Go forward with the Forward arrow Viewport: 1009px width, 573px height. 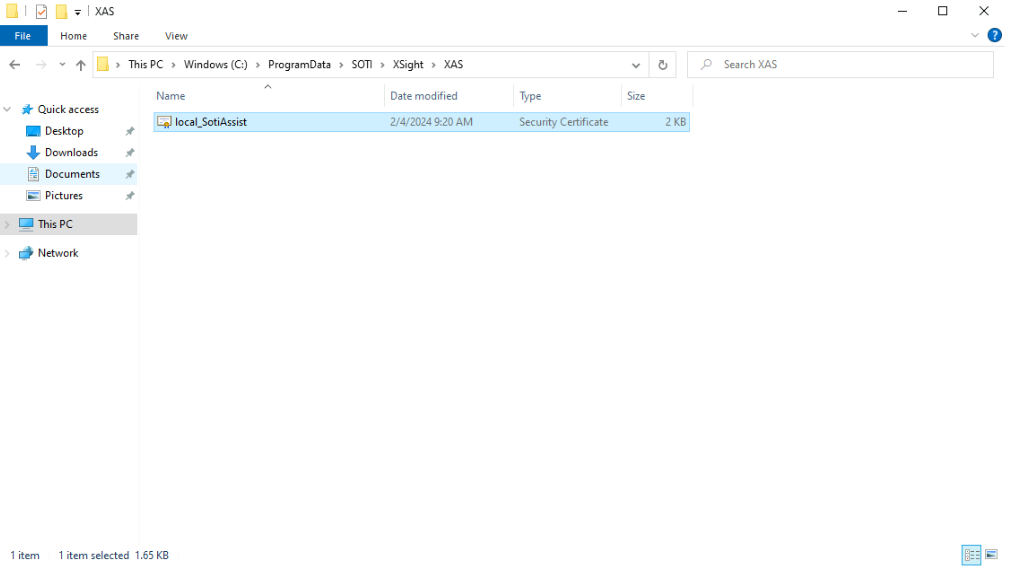pos(41,64)
